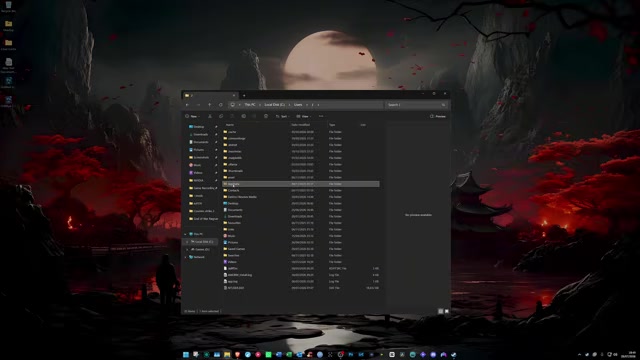Expand This PC in the navigation tree
640x360 pixels.
point(185,234)
